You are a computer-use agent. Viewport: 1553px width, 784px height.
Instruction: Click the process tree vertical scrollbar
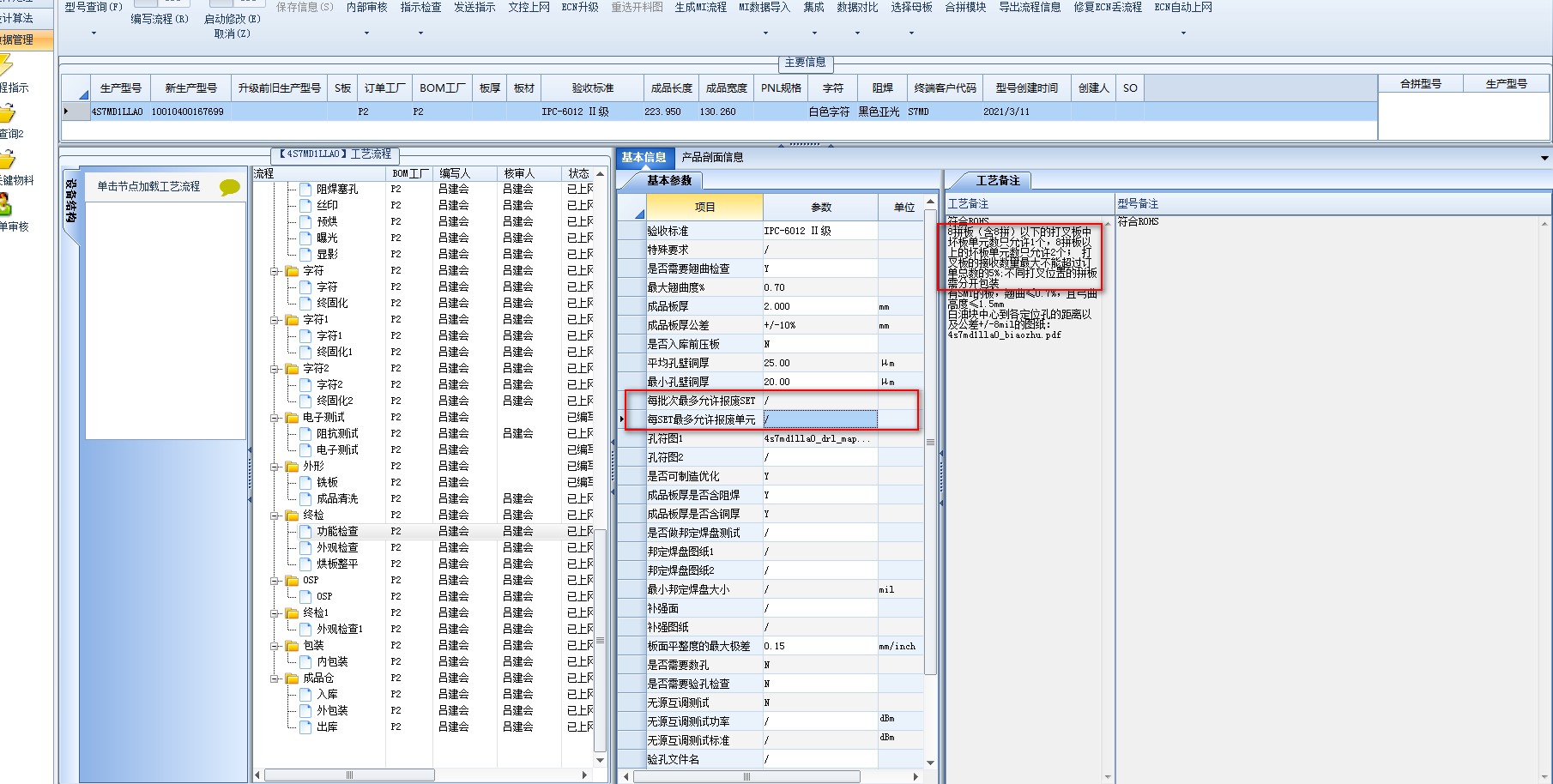pos(601,639)
